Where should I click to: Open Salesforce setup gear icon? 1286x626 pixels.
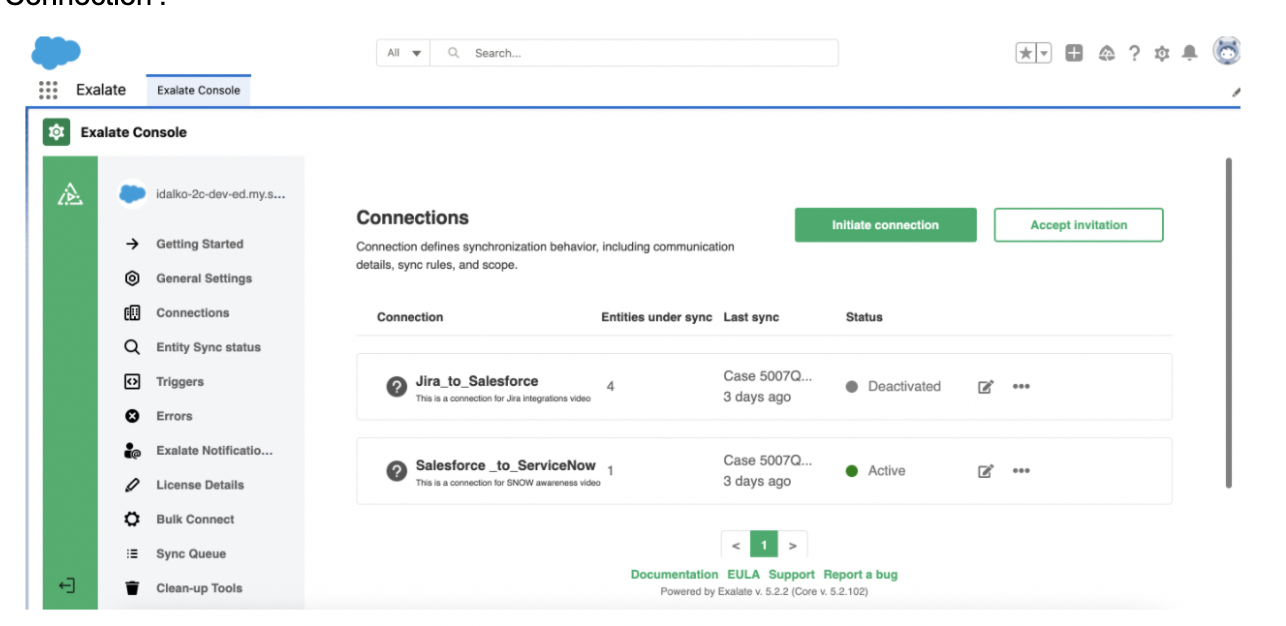click(x=1162, y=54)
